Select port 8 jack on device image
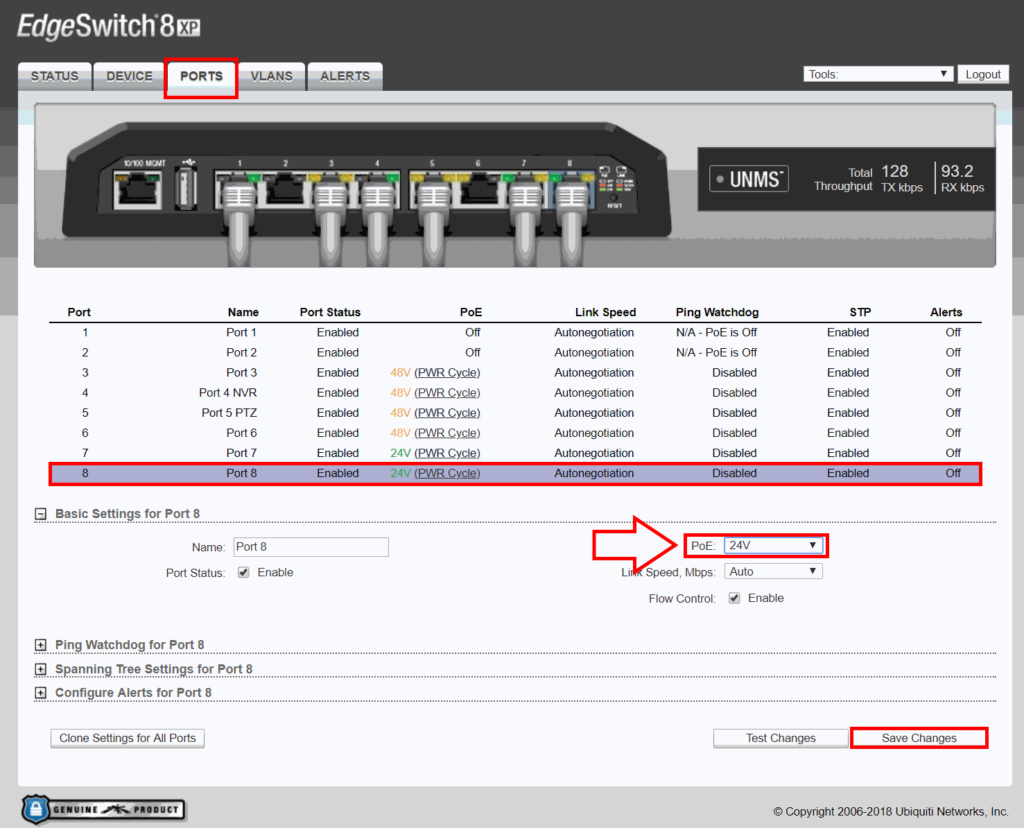The height and width of the screenshot is (828, 1024). pyautogui.click(x=571, y=189)
